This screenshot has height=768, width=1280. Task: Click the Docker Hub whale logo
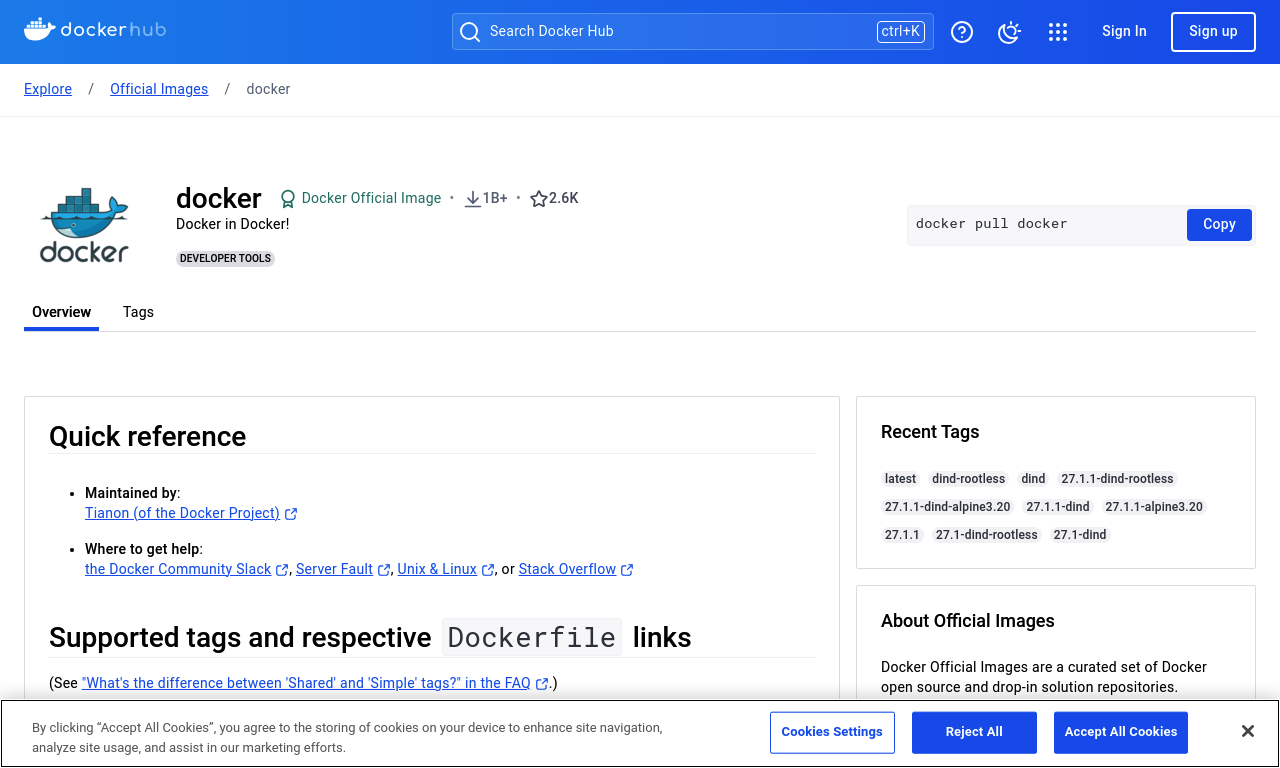coord(95,30)
